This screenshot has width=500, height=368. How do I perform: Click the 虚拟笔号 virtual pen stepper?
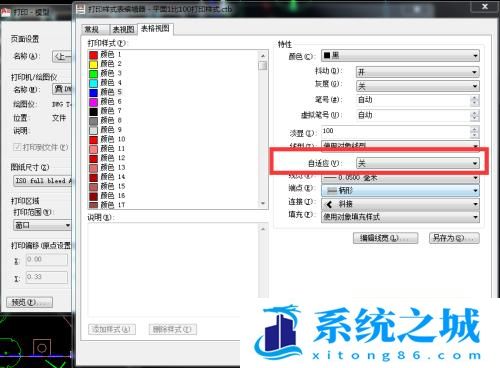474,116
